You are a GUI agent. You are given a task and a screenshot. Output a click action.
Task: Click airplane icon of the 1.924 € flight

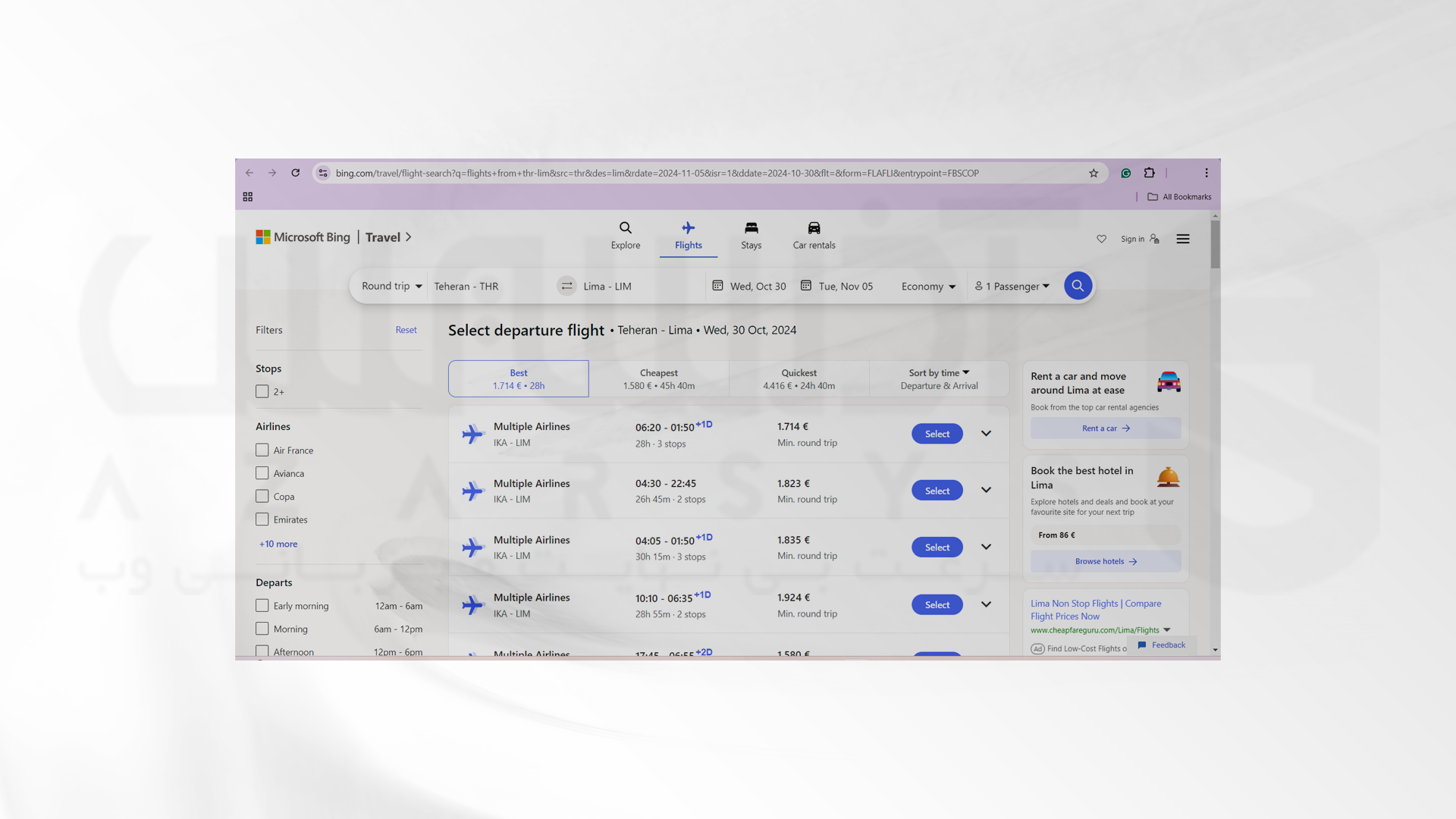click(x=473, y=605)
